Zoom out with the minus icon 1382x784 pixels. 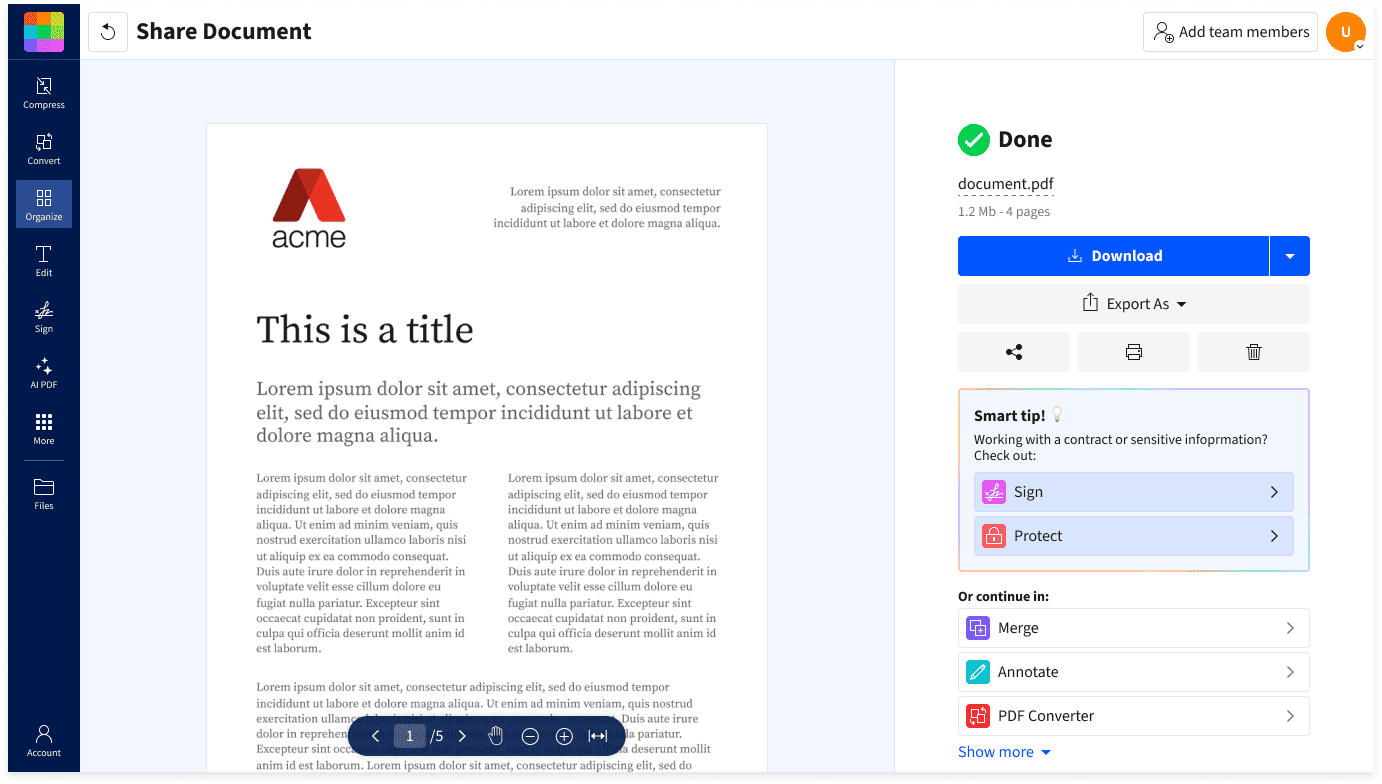530,736
